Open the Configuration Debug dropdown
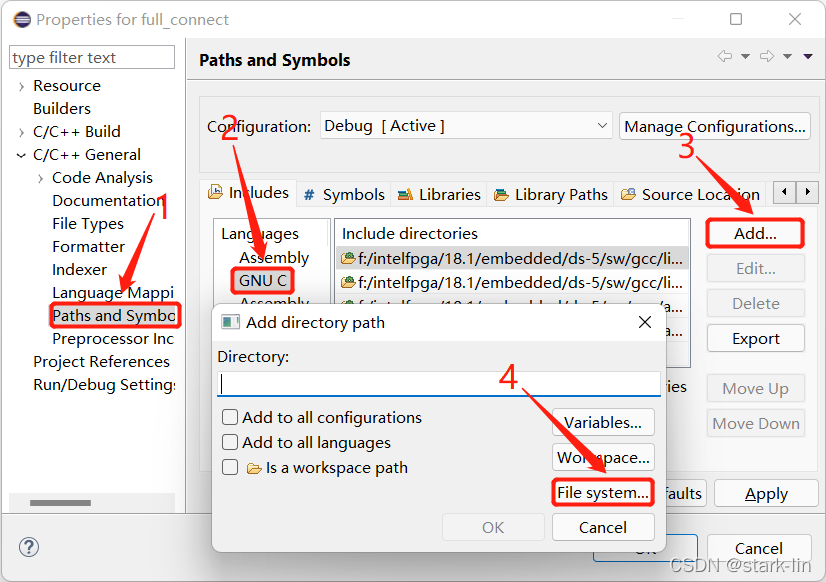Image resolution: width=826 pixels, height=582 pixels. click(466, 126)
